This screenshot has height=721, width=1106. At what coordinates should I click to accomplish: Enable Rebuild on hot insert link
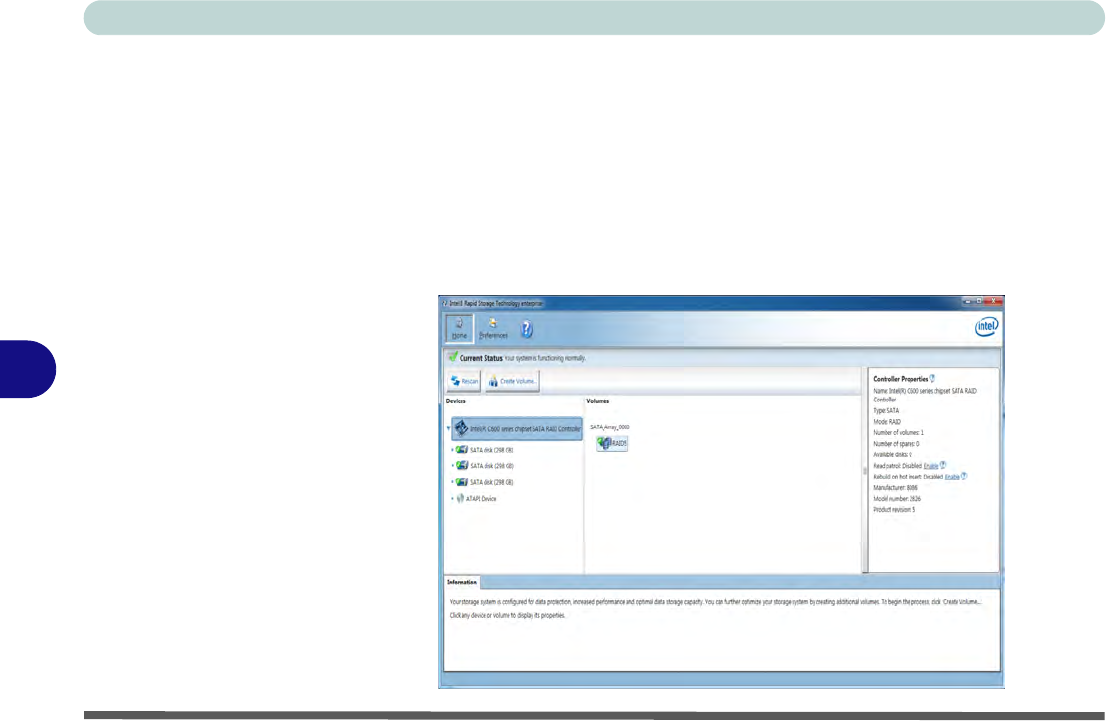(952, 476)
